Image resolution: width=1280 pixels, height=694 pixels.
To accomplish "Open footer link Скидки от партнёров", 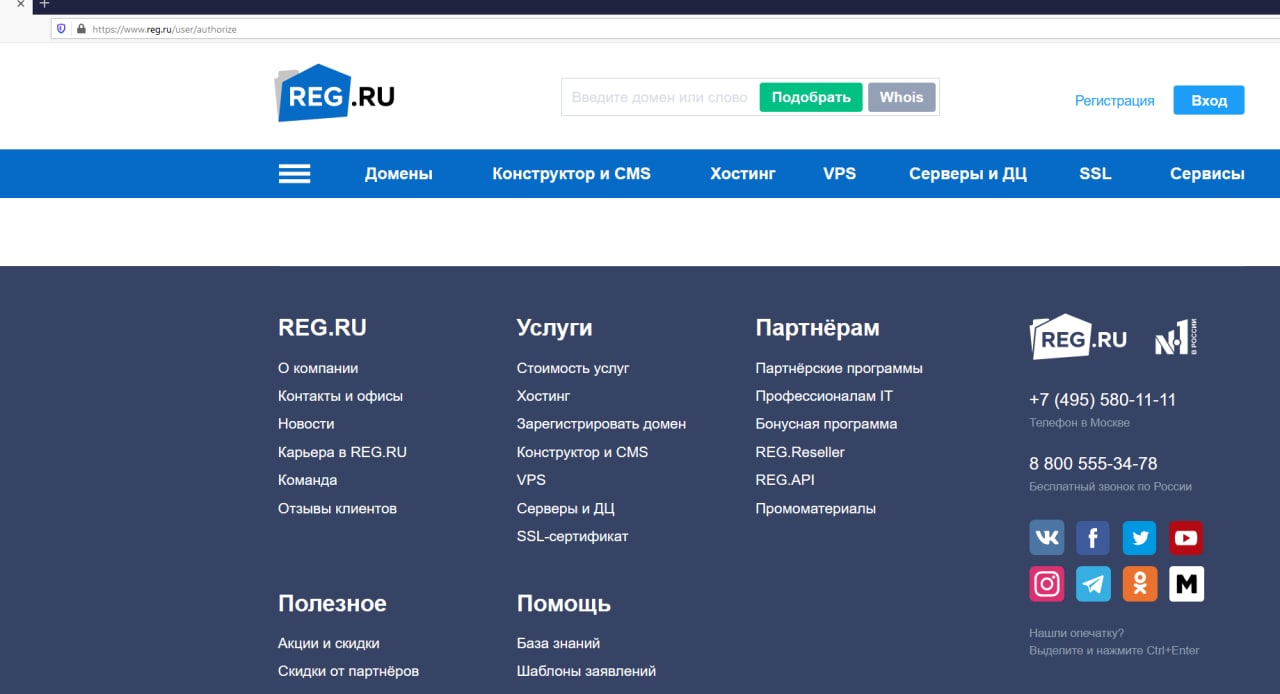I will click(x=348, y=671).
